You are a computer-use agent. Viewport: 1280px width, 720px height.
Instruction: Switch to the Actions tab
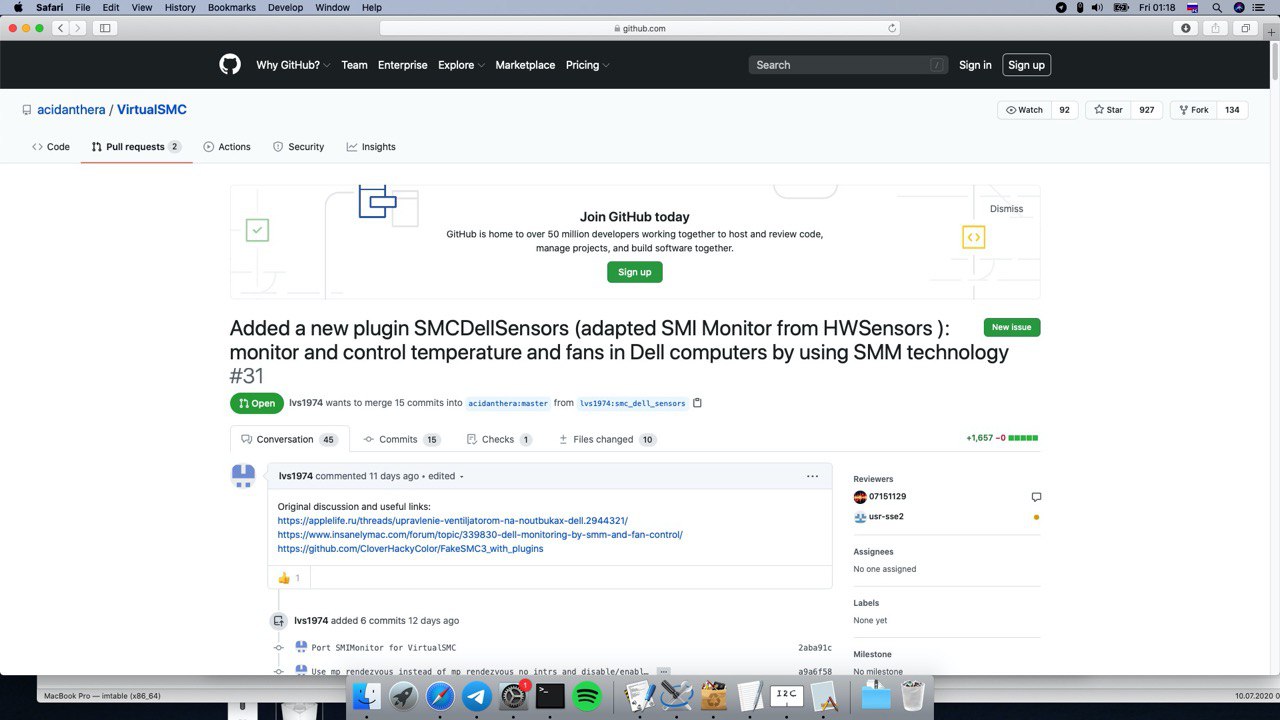pyautogui.click(x=227, y=147)
